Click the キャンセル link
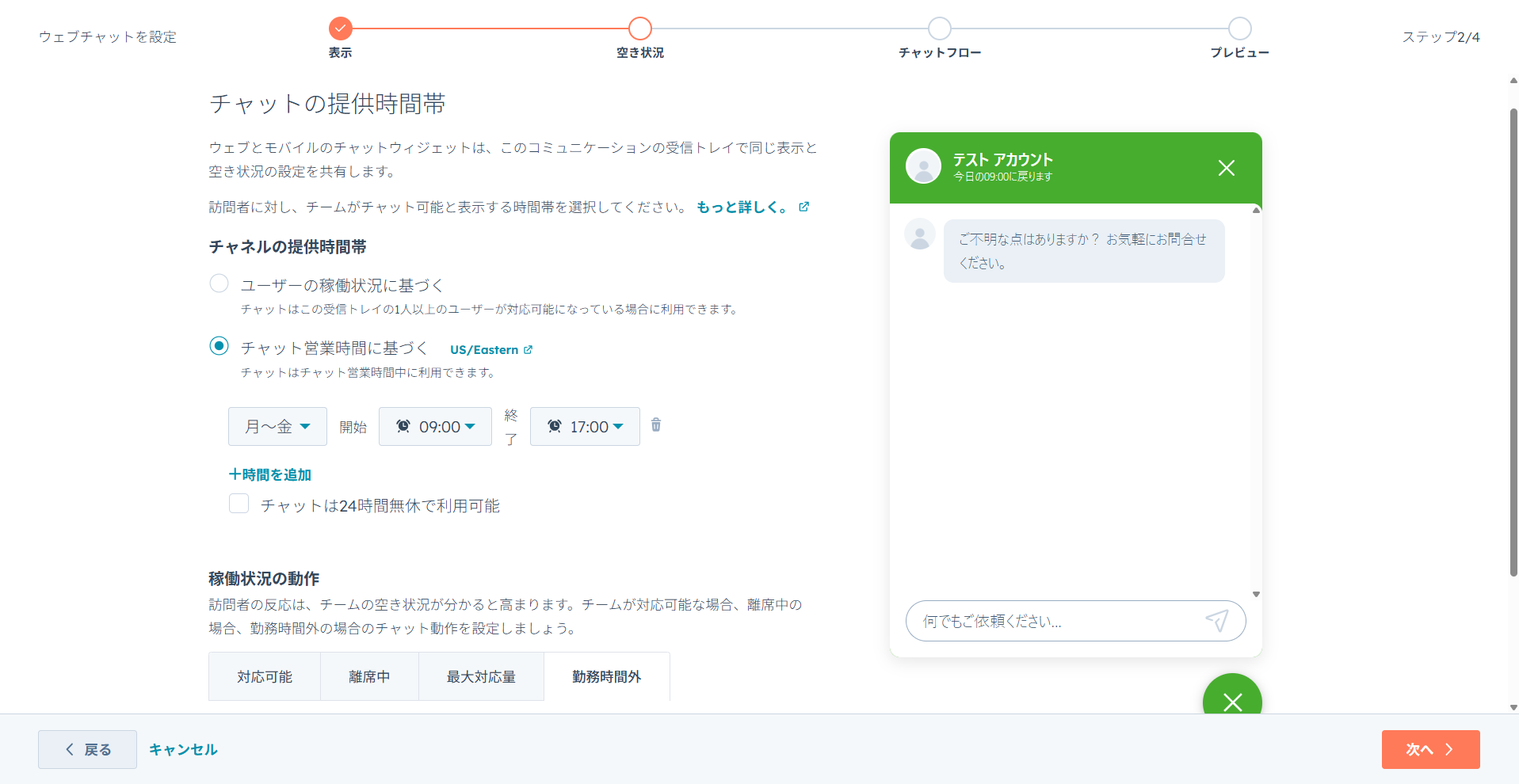The height and width of the screenshot is (784, 1519). [182, 748]
